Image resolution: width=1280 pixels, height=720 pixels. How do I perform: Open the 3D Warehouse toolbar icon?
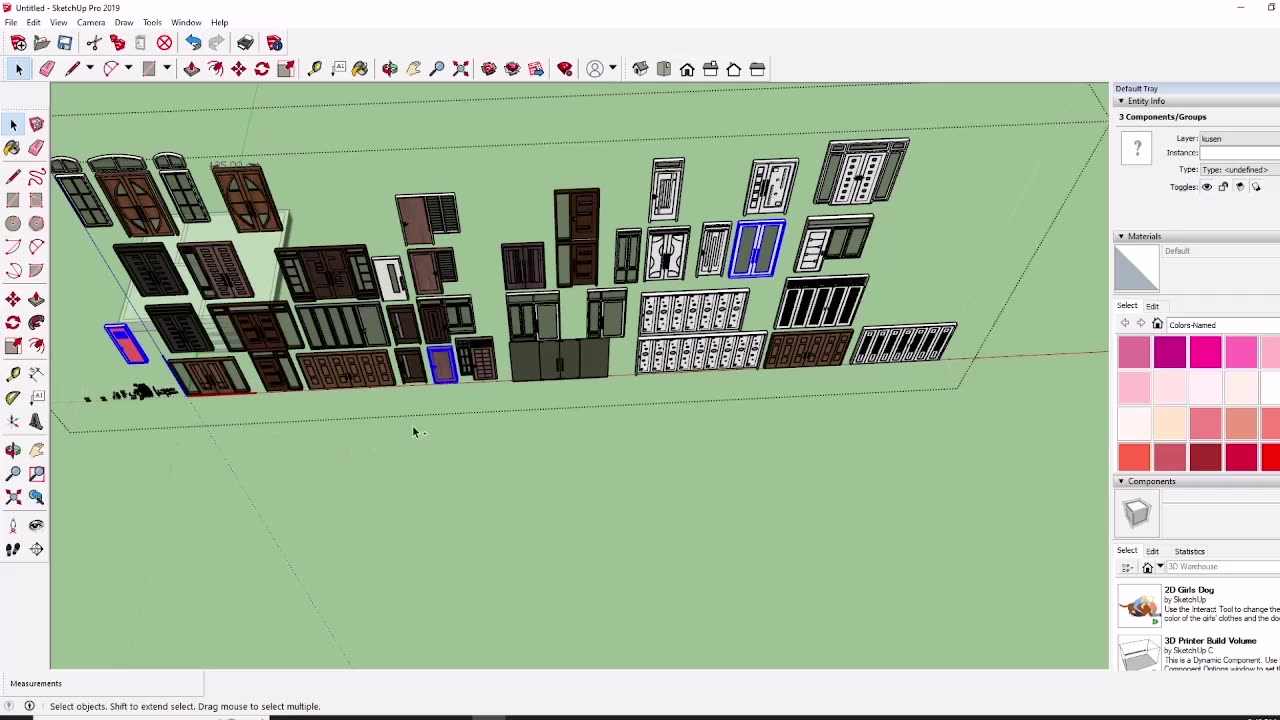point(488,69)
